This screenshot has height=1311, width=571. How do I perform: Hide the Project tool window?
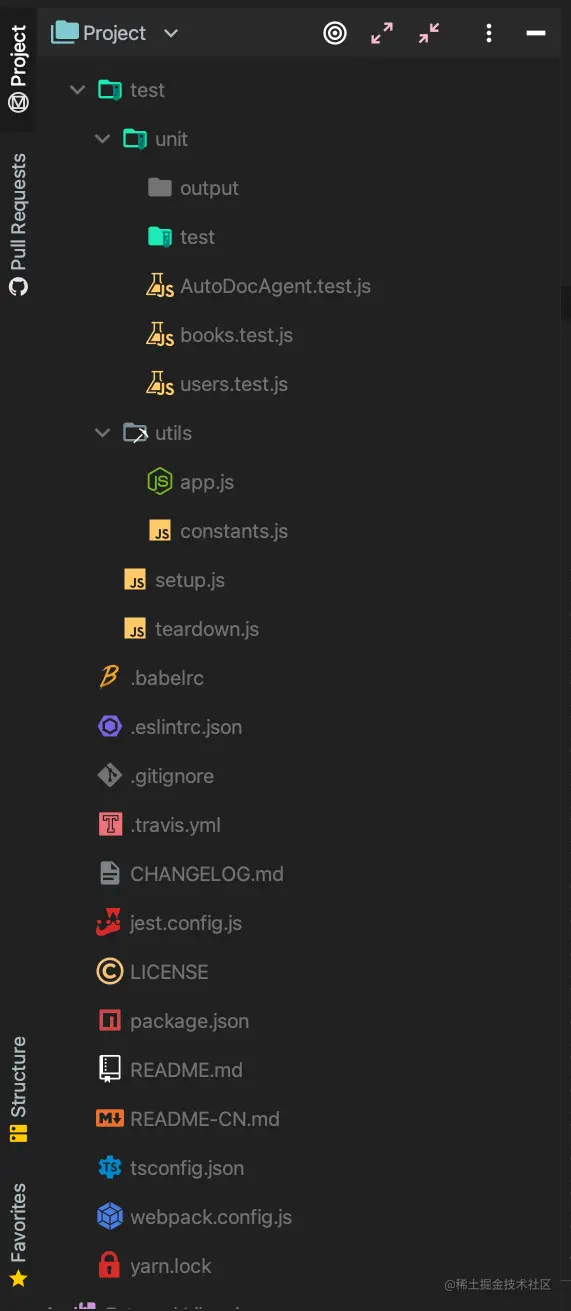click(536, 33)
